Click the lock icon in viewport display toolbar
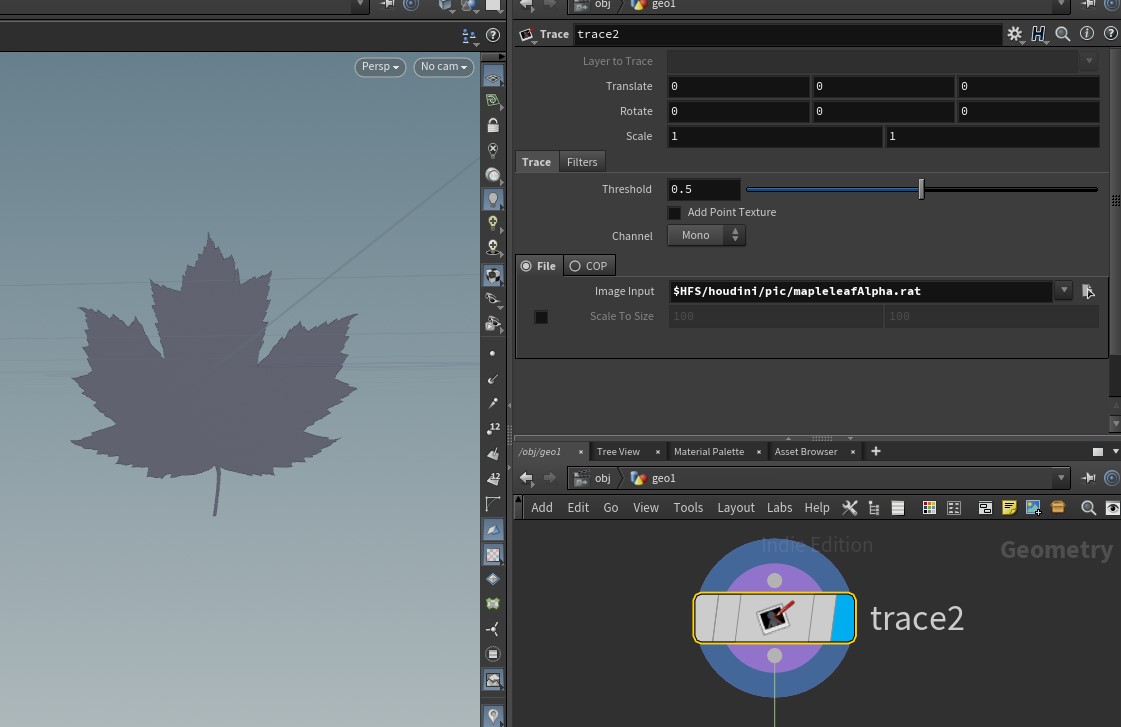 [x=492, y=125]
